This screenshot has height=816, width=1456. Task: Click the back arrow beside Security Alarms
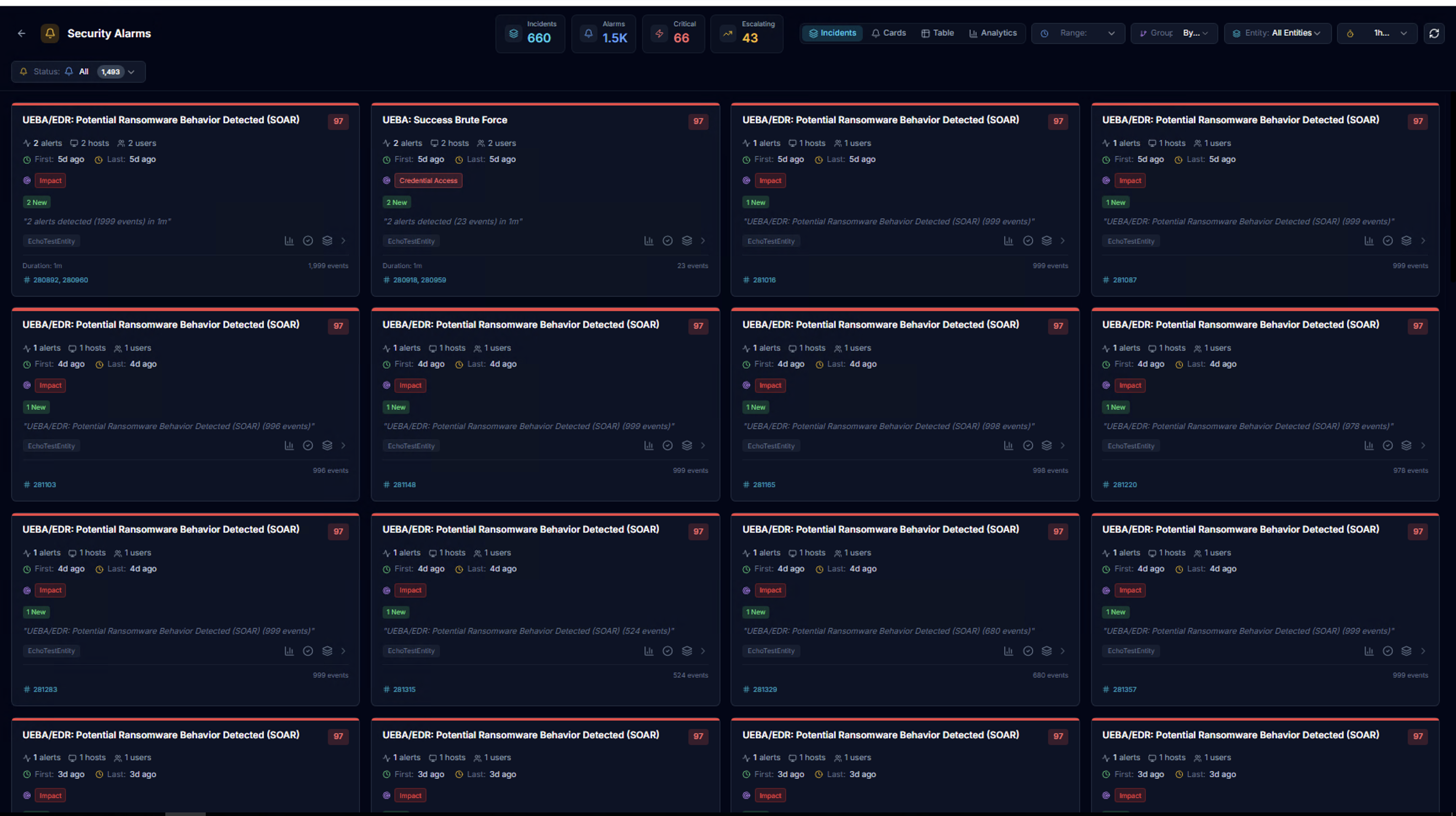(x=21, y=33)
